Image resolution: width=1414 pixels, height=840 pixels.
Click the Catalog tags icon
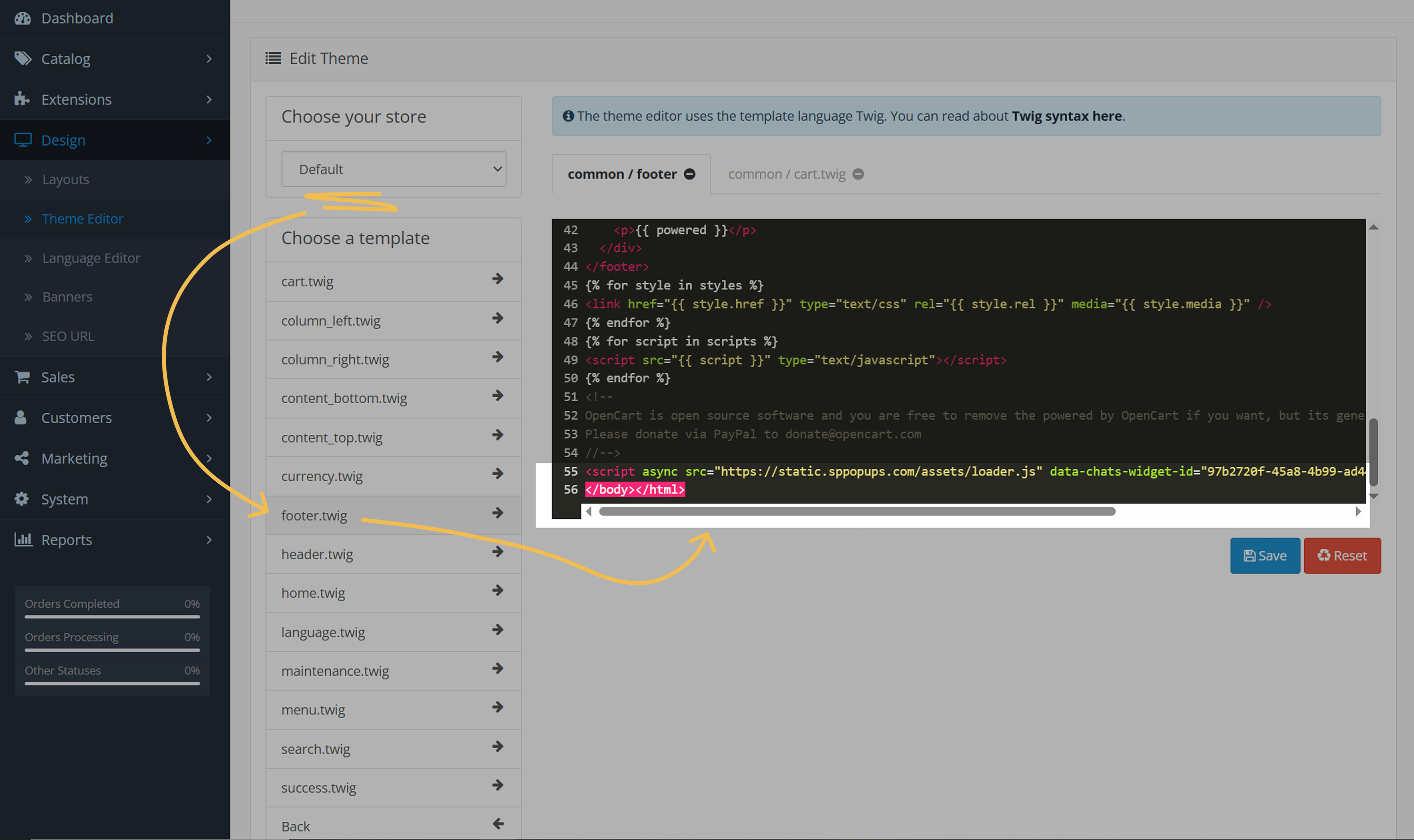click(x=23, y=58)
